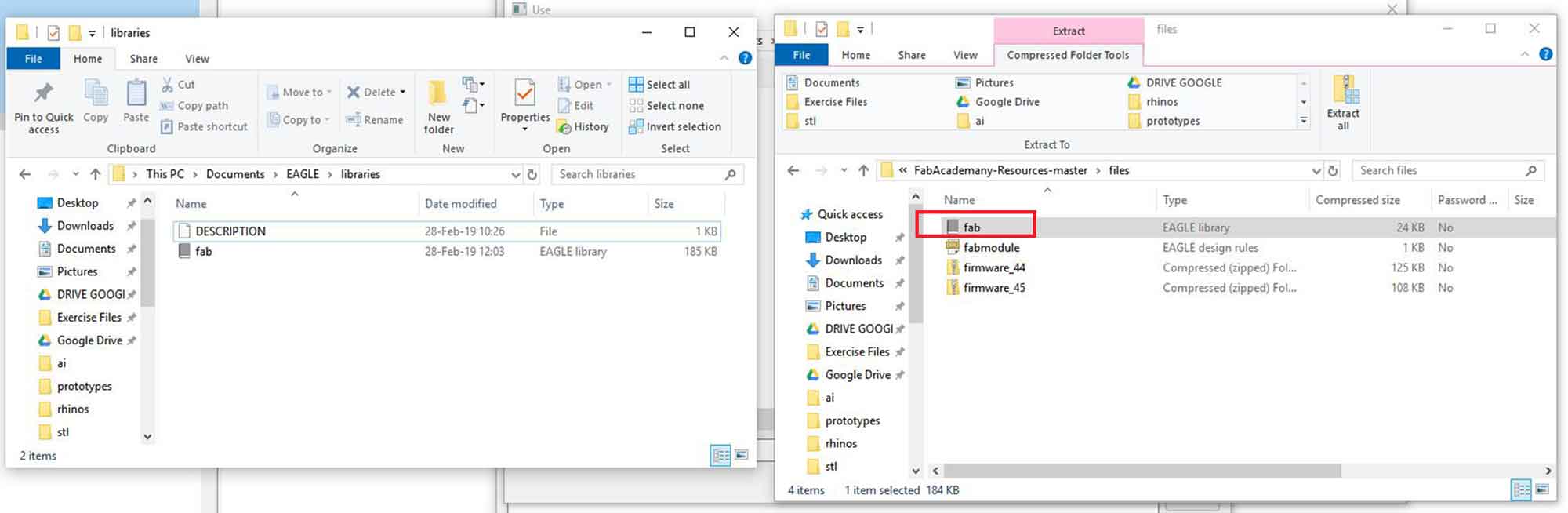
Task: Click the Search files field
Action: coord(1447,170)
